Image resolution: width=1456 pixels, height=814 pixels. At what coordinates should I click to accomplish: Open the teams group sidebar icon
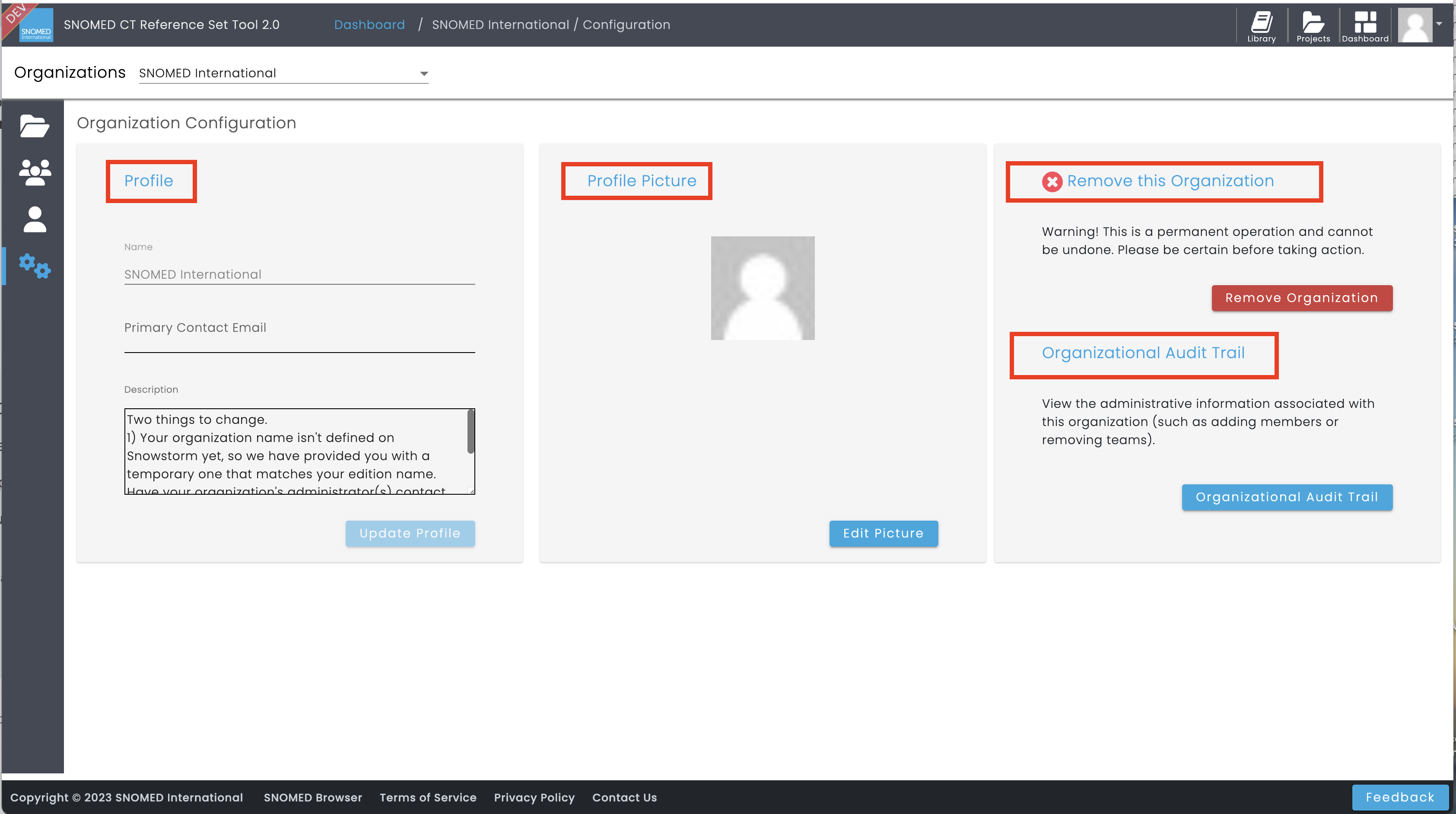click(x=35, y=172)
